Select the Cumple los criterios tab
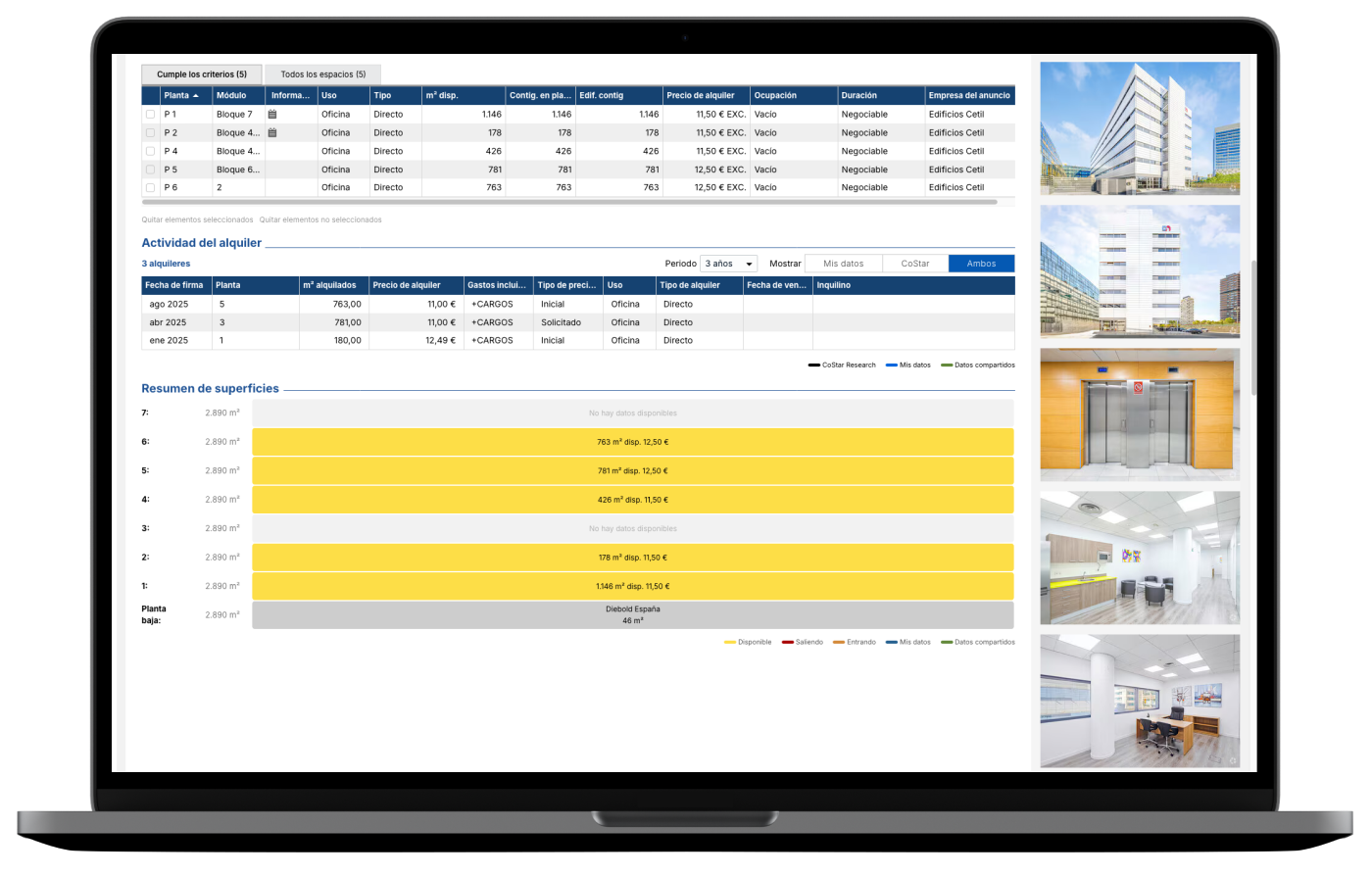Screen dimensions: 1372x876 [x=202, y=74]
